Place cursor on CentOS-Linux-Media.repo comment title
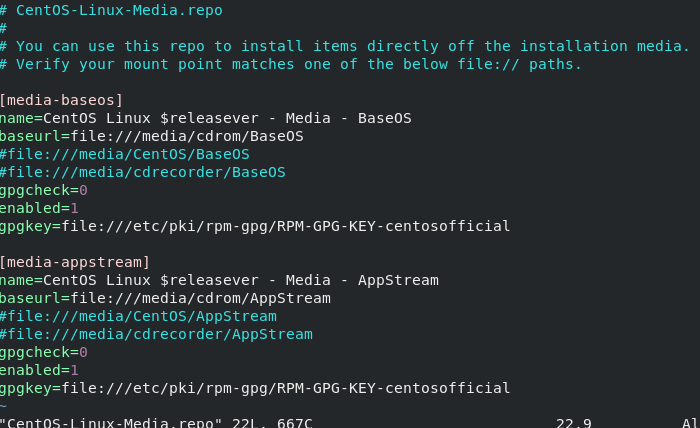 pyautogui.click(x=111, y=10)
